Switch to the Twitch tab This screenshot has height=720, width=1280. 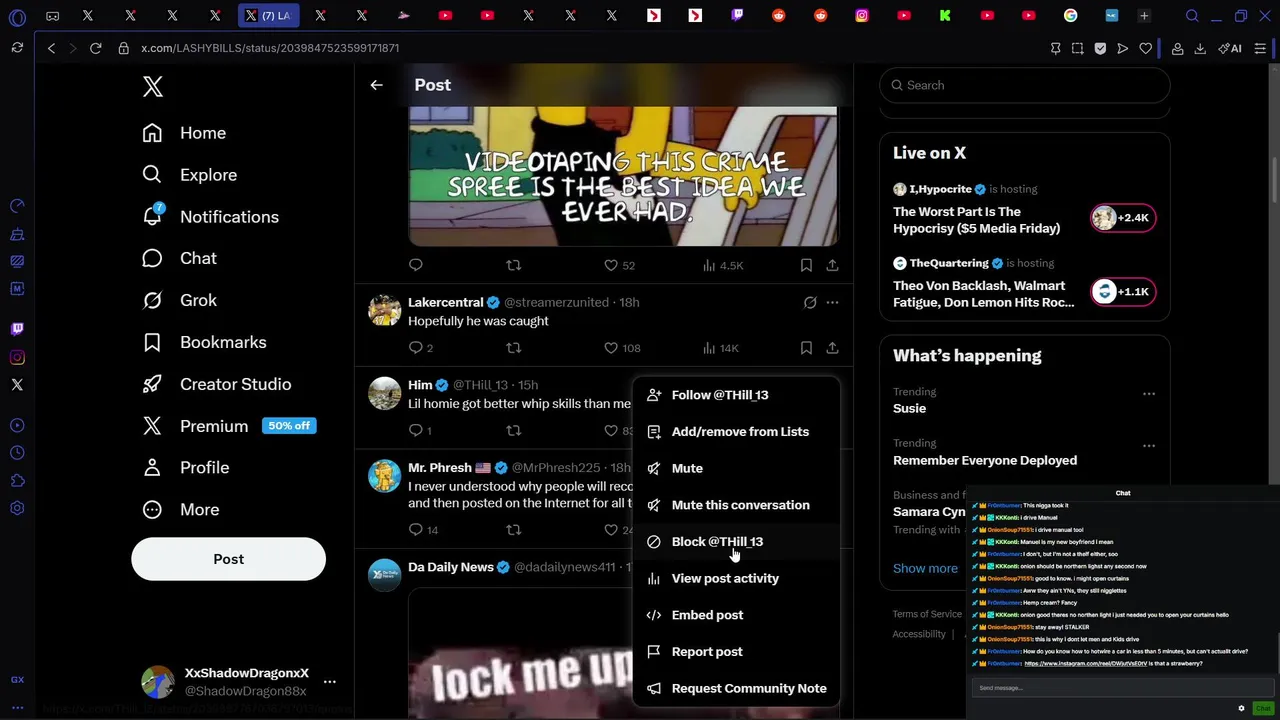737,16
